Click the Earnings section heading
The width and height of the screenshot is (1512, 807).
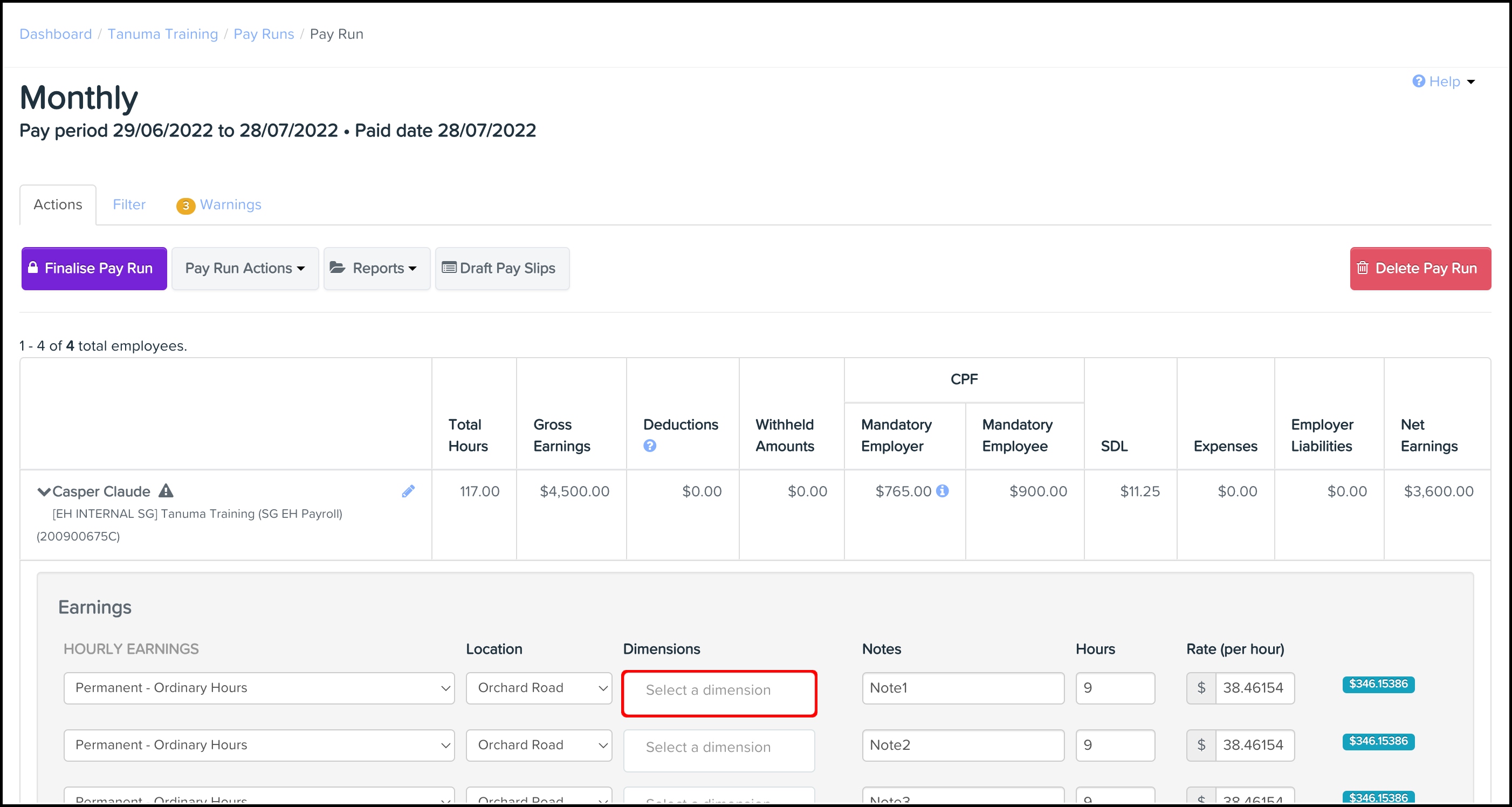(x=95, y=607)
